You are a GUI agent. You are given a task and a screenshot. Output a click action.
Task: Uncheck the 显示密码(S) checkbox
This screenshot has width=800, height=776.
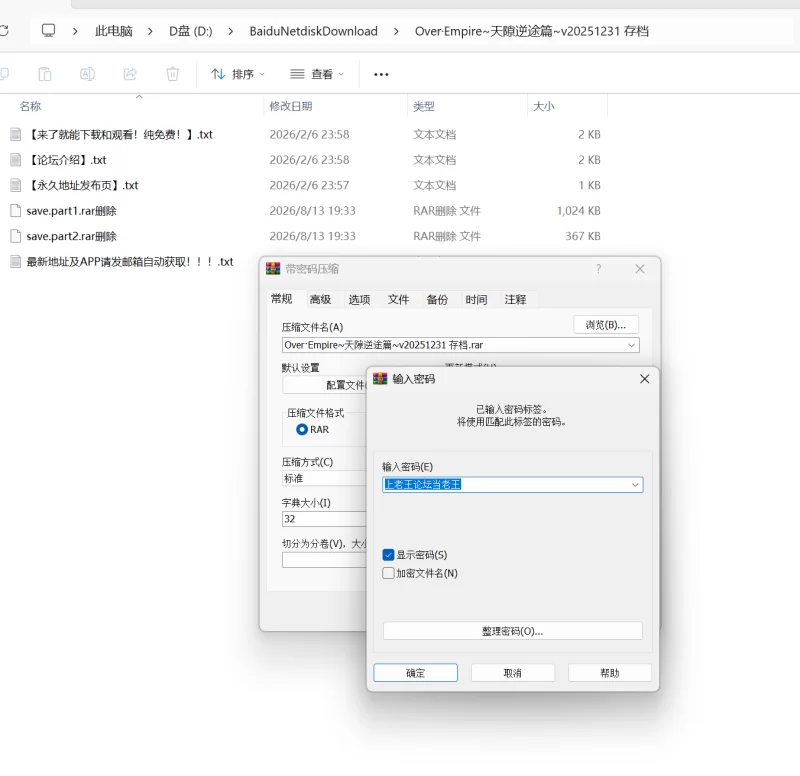coord(388,555)
